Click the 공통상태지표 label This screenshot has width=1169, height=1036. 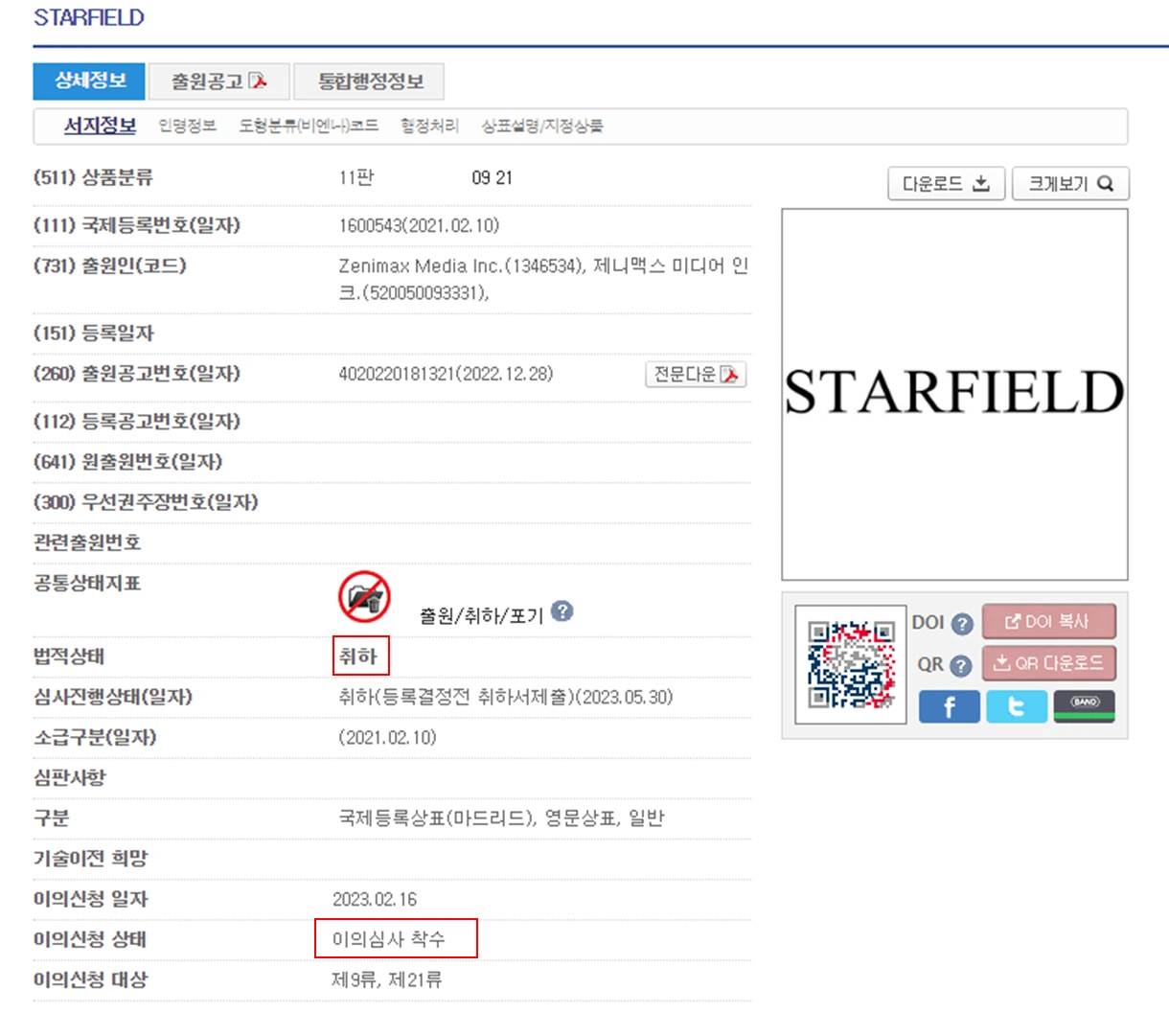coord(87,583)
